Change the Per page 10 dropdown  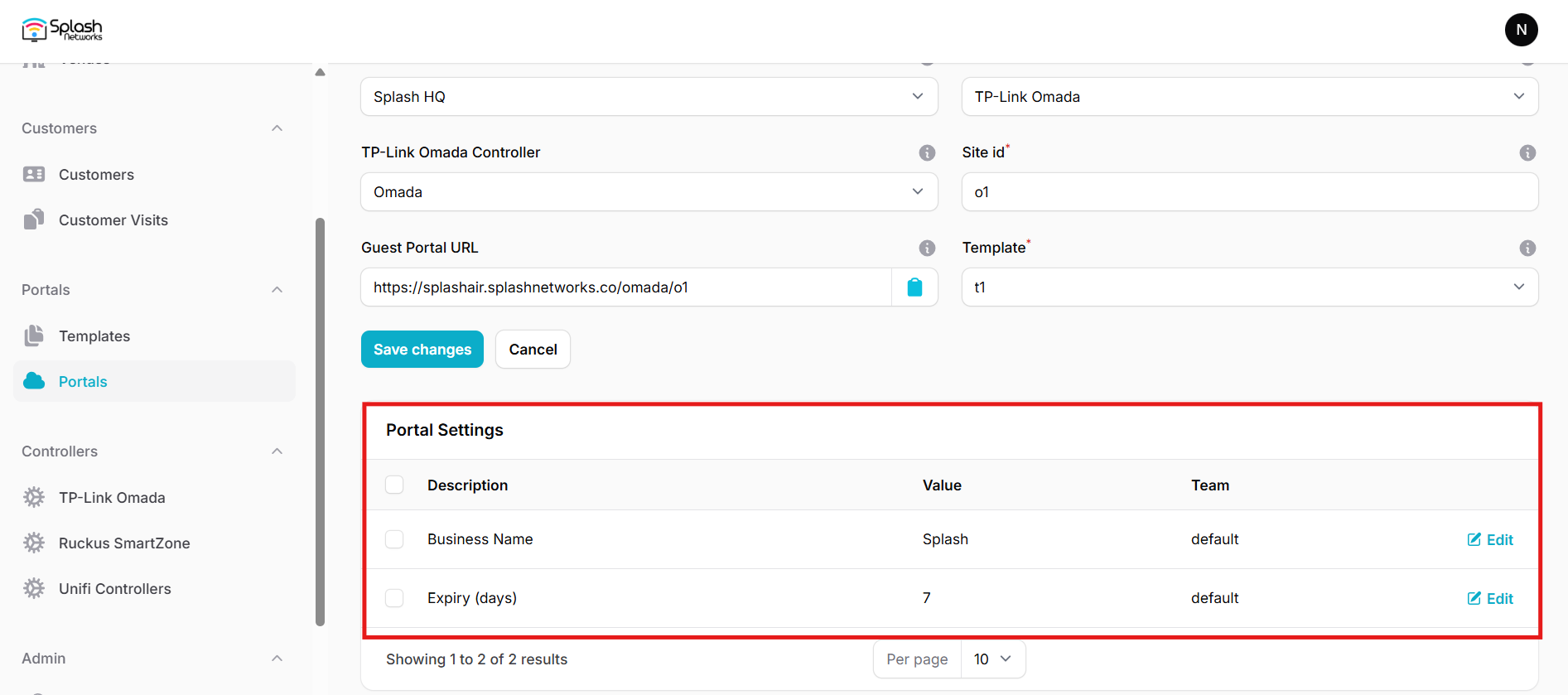992,659
